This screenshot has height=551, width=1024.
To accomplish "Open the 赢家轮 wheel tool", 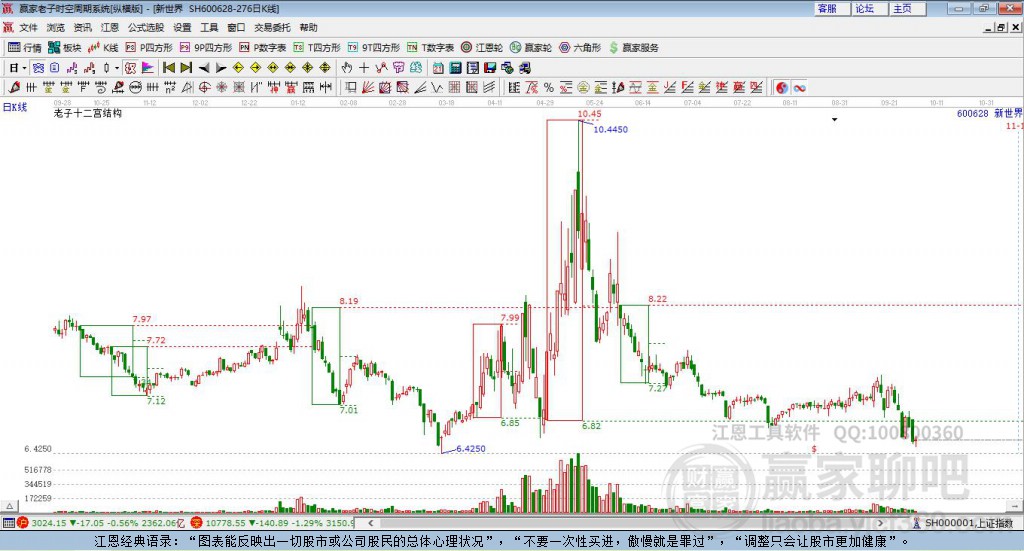I will pyautogui.click(x=529, y=47).
